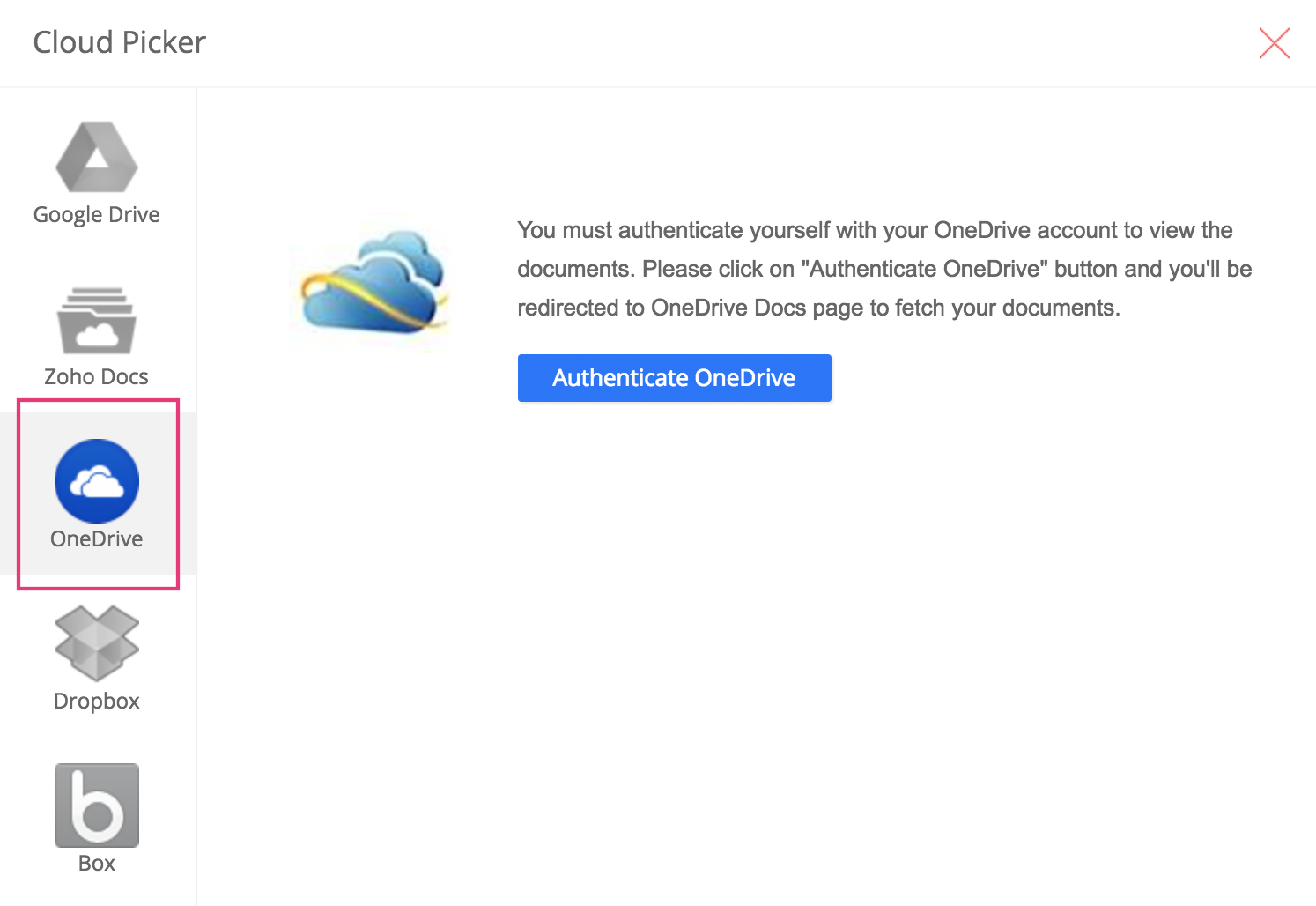Screen dimensions: 1316x906
Task: Click the line starting "redirected to OneDrive Docs"
Action: tap(817, 308)
